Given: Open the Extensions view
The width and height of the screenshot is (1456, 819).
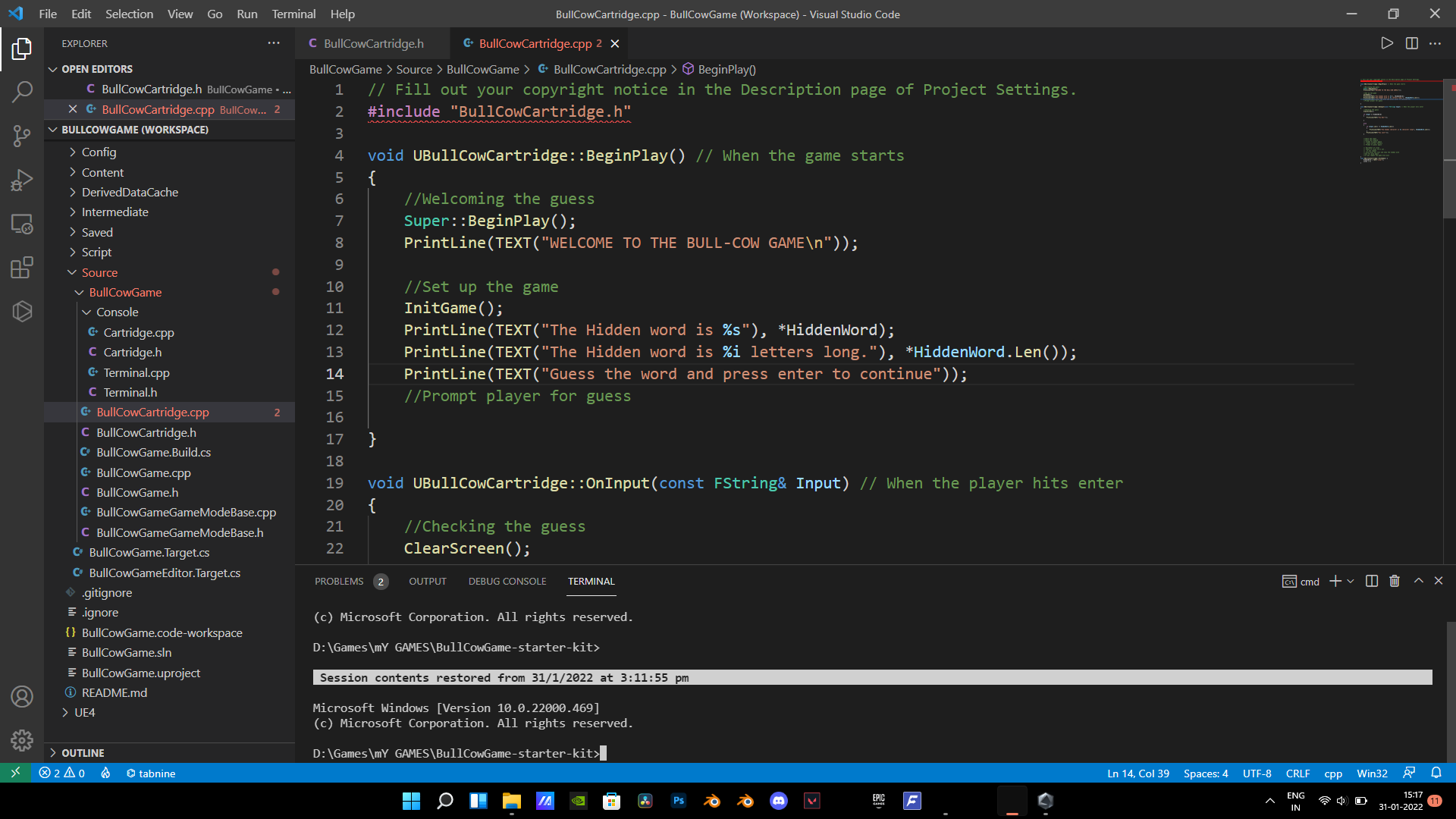Looking at the screenshot, I should point(22,268).
